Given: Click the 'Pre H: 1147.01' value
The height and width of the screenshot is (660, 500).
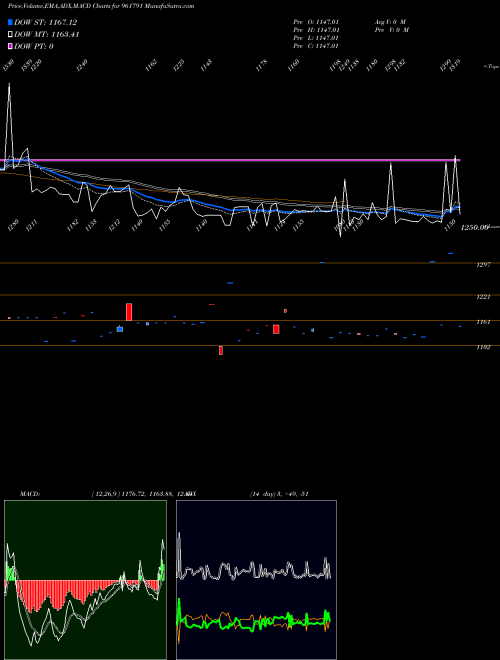Looking at the screenshot, I should 316,30.
